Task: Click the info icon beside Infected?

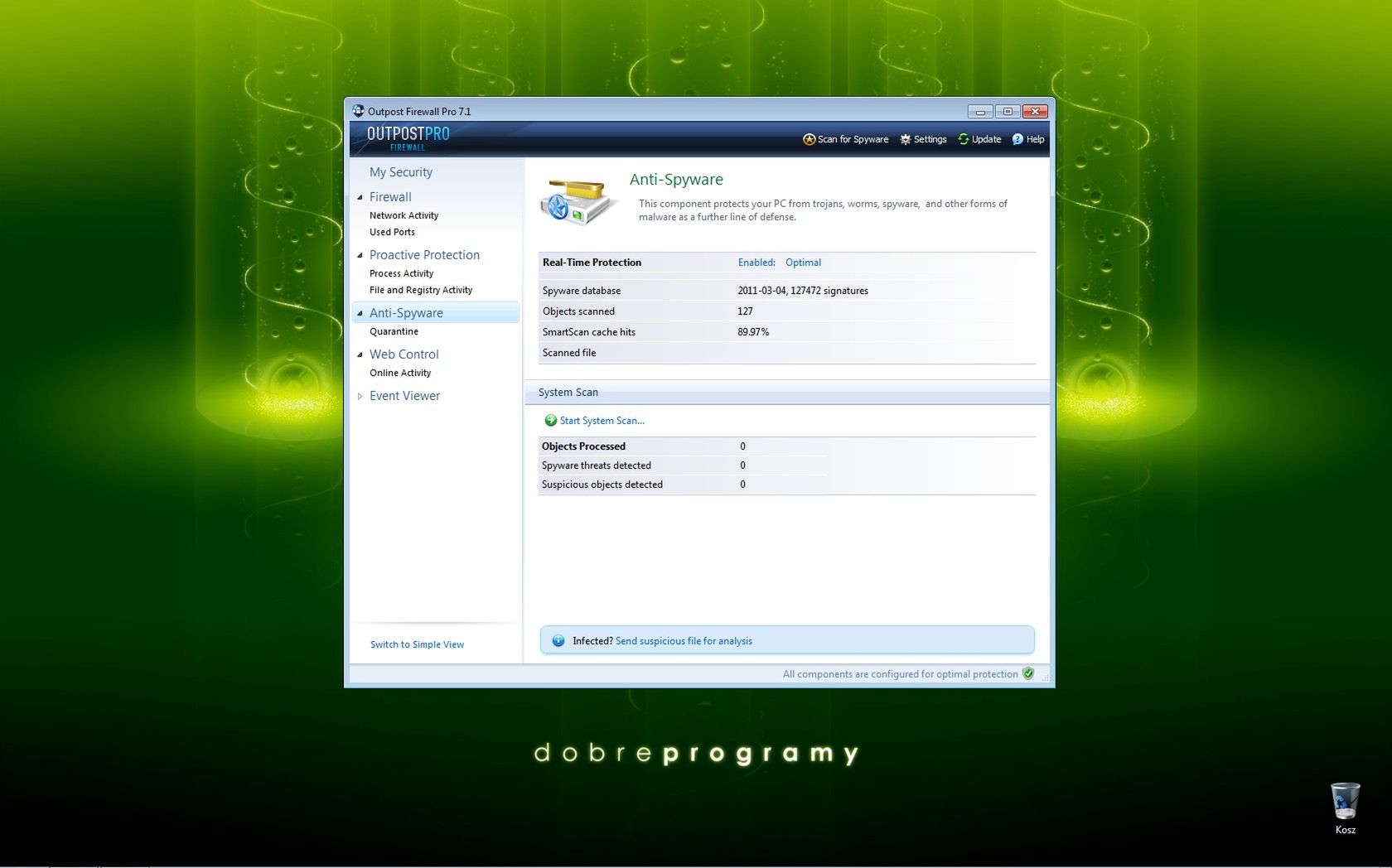Action: point(558,641)
